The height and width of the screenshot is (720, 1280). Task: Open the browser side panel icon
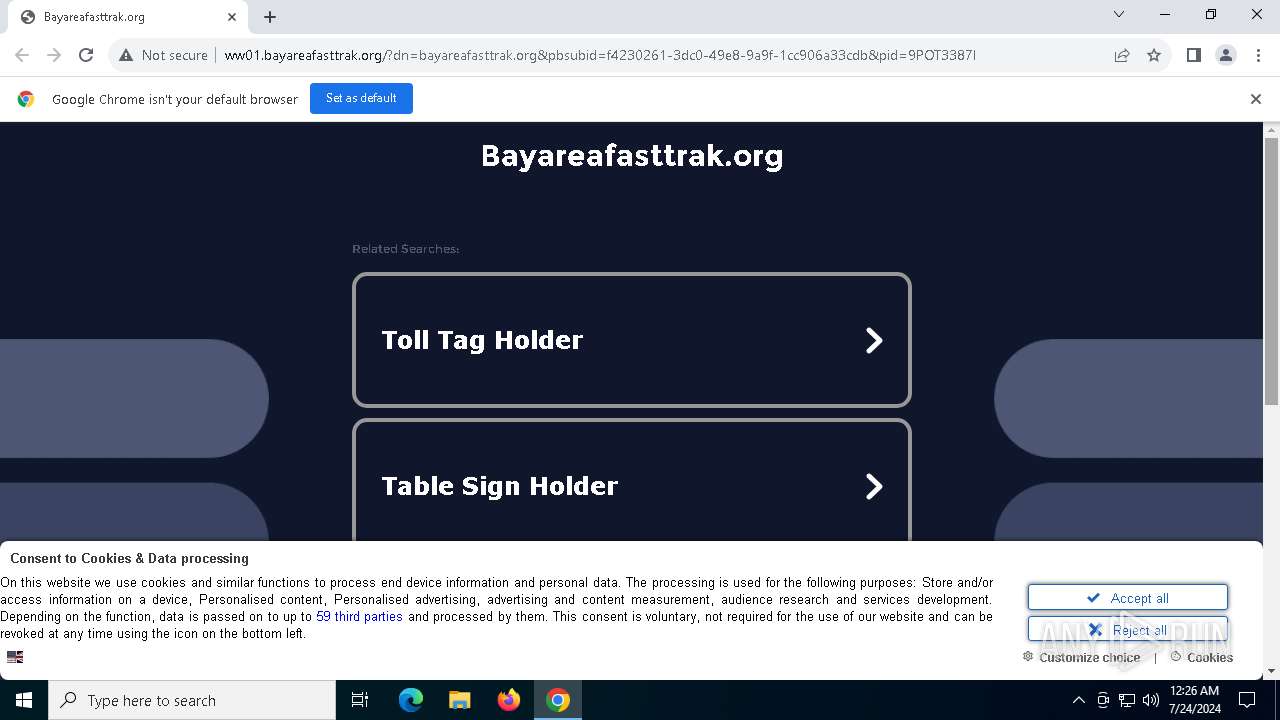[1193, 55]
